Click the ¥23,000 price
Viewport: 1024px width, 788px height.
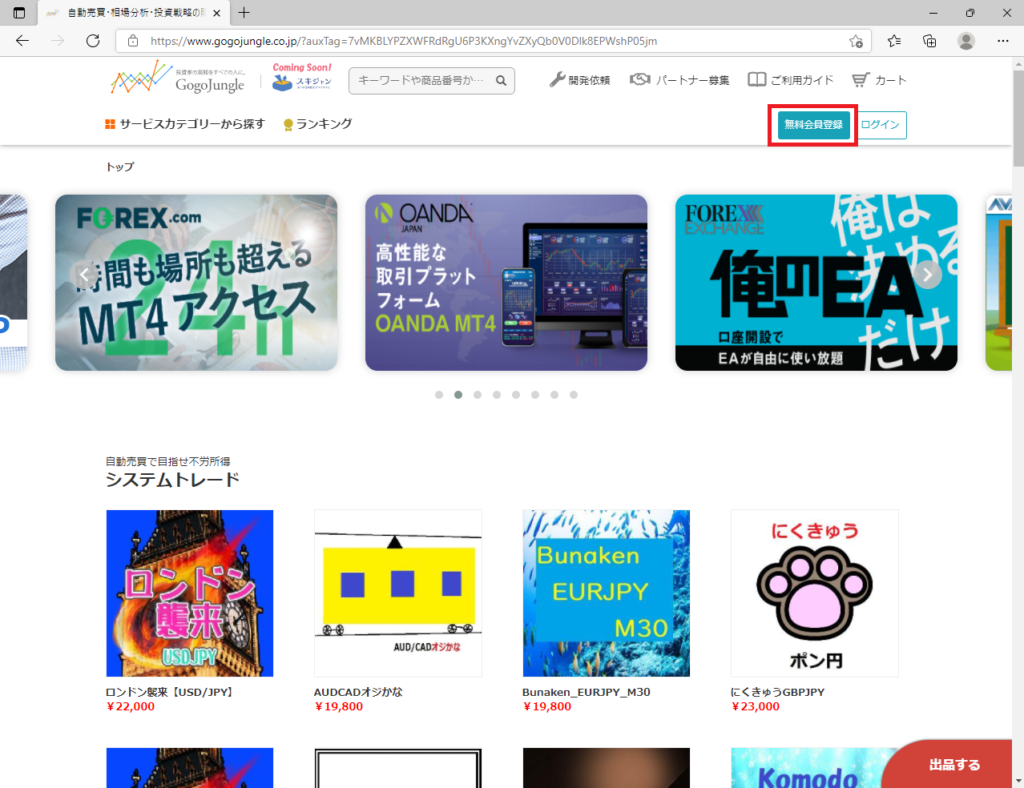[x=756, y=706]
